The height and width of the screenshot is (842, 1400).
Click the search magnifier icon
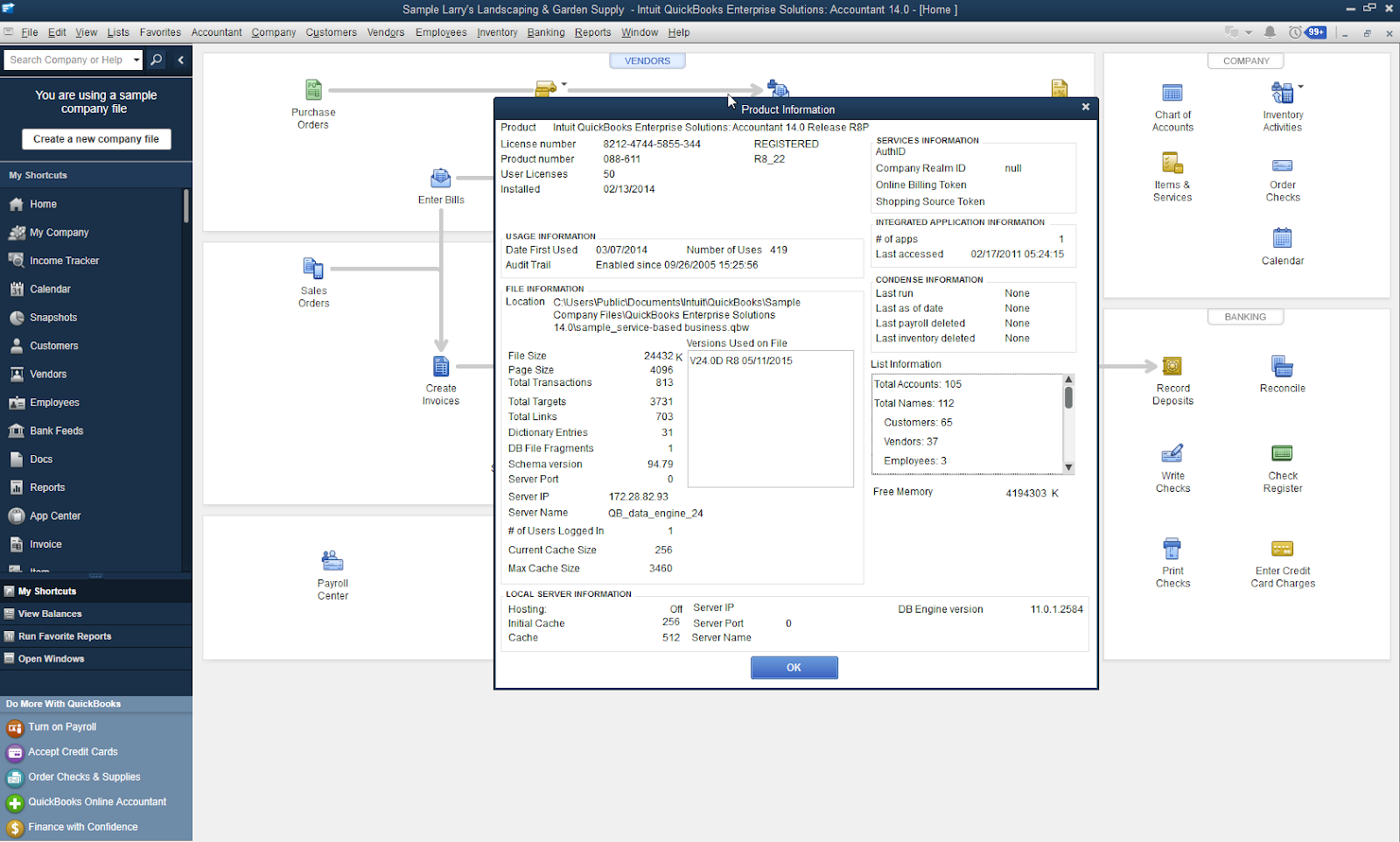coord(156,60)
